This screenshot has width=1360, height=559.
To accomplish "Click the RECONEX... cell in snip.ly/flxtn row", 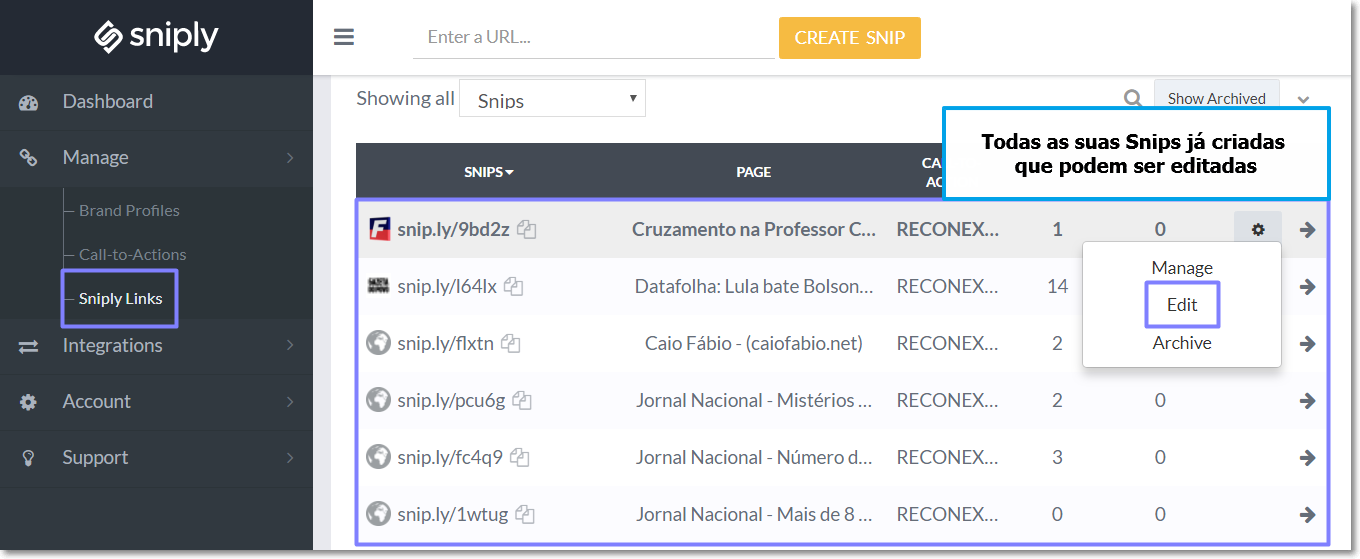I will 948,344.
